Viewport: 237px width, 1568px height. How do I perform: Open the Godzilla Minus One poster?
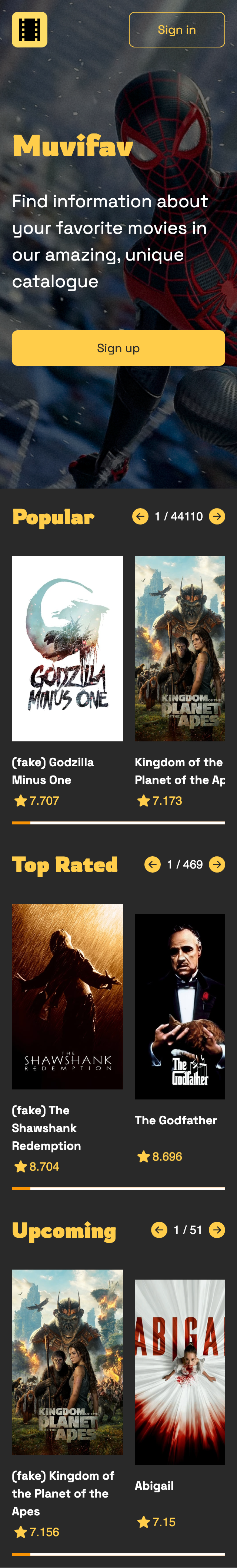pos(67,648)
